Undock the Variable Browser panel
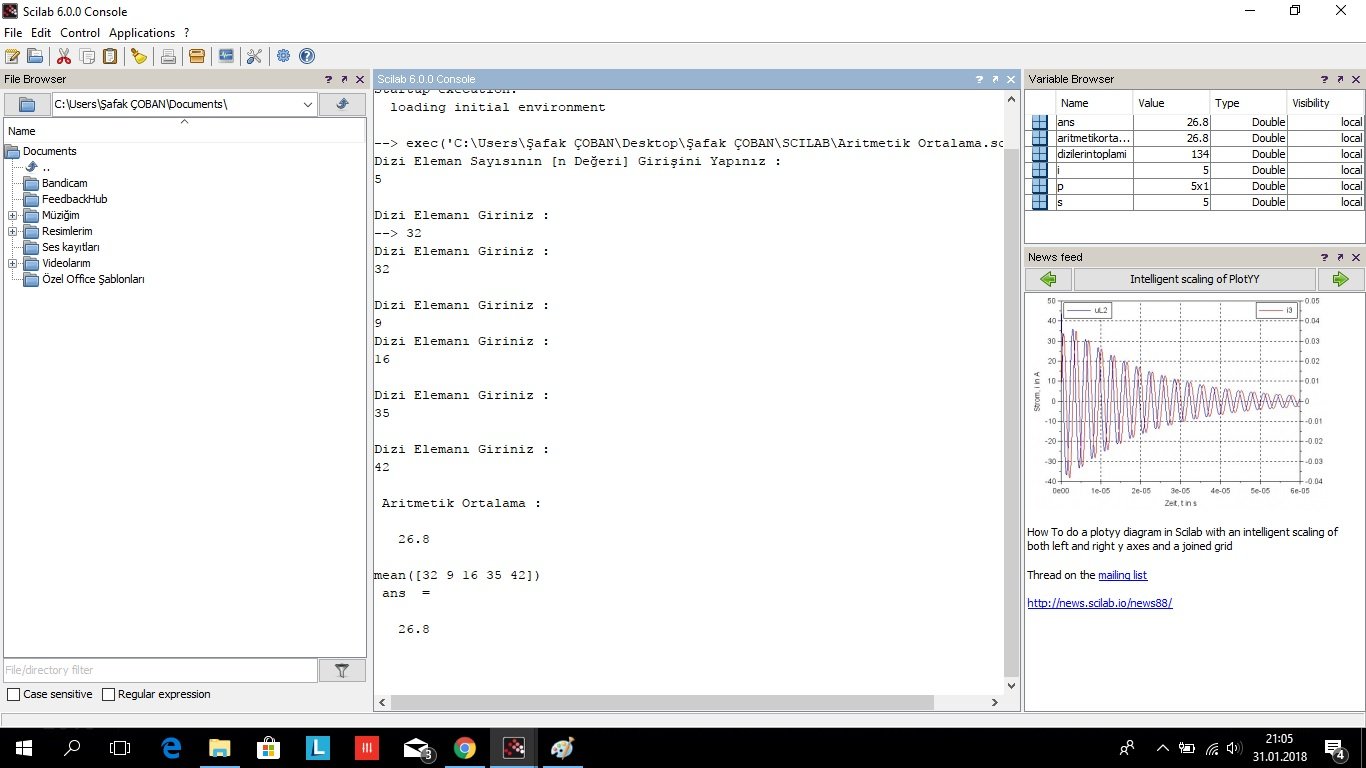 click(1341, 79)
